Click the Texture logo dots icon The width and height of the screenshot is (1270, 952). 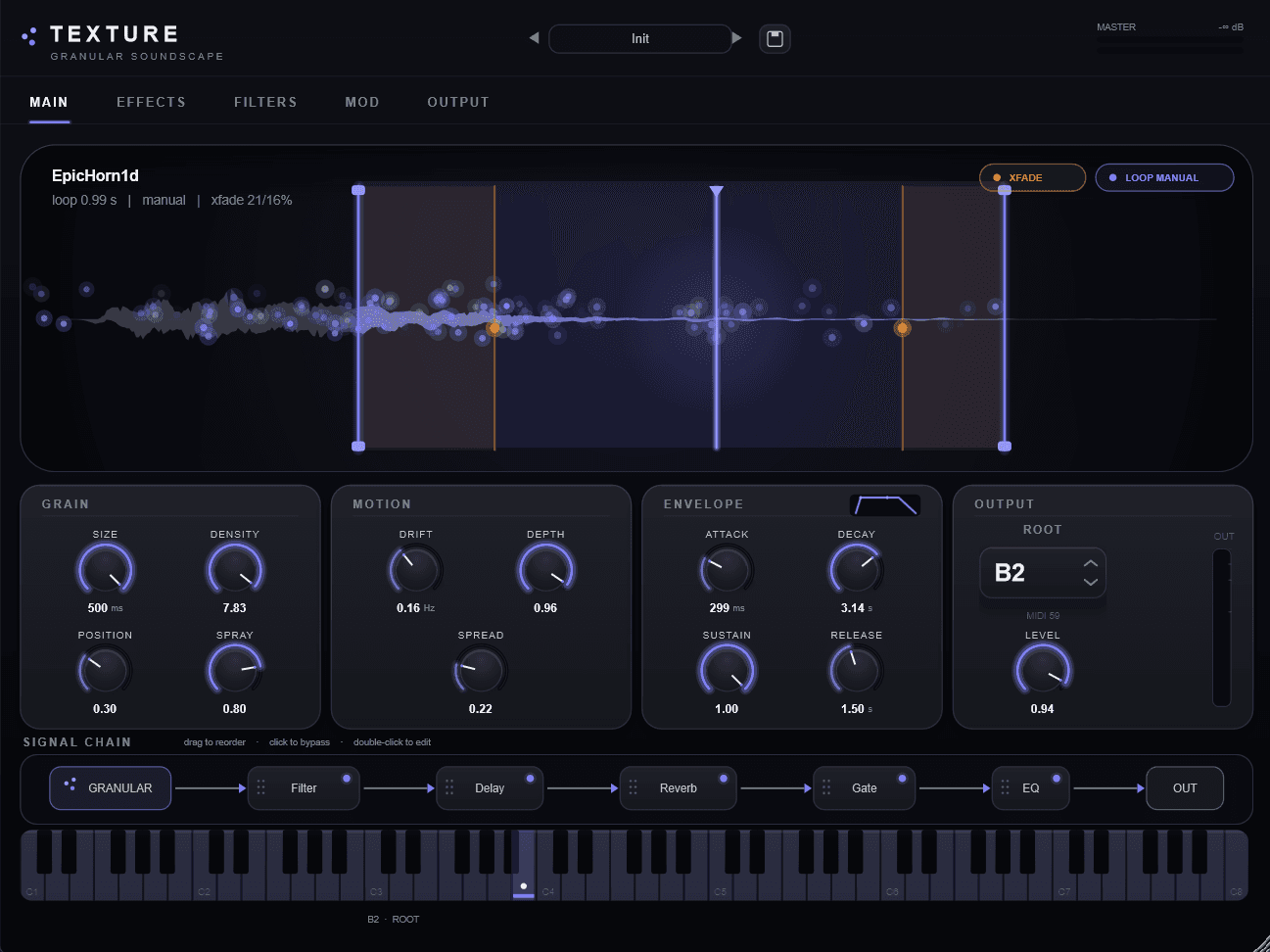tap(29, 36)
